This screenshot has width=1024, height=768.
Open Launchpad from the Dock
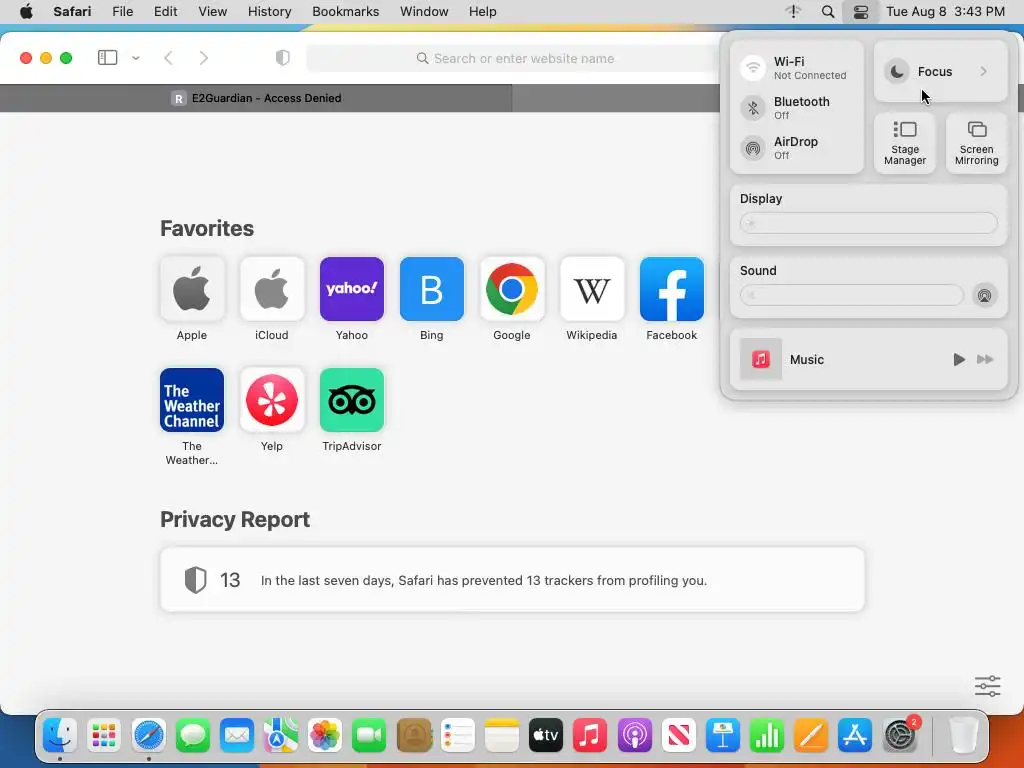point(104,735)
